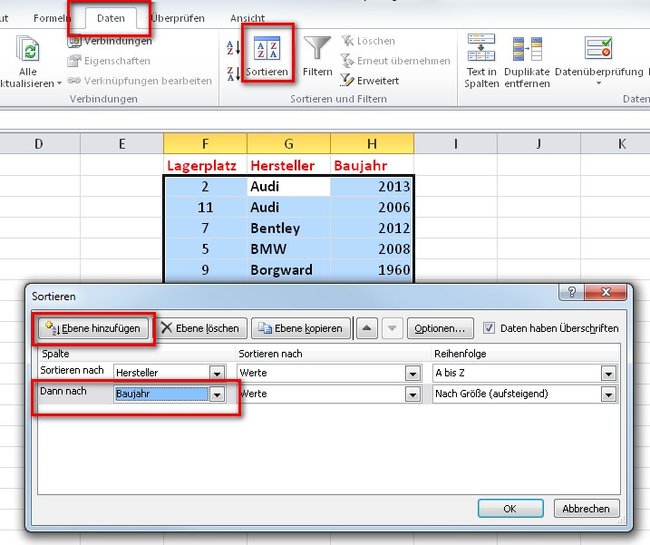The height and width of the screenshot is (545, 650).
Task: Move sort level down with arrow
Action: click(392, 328)
